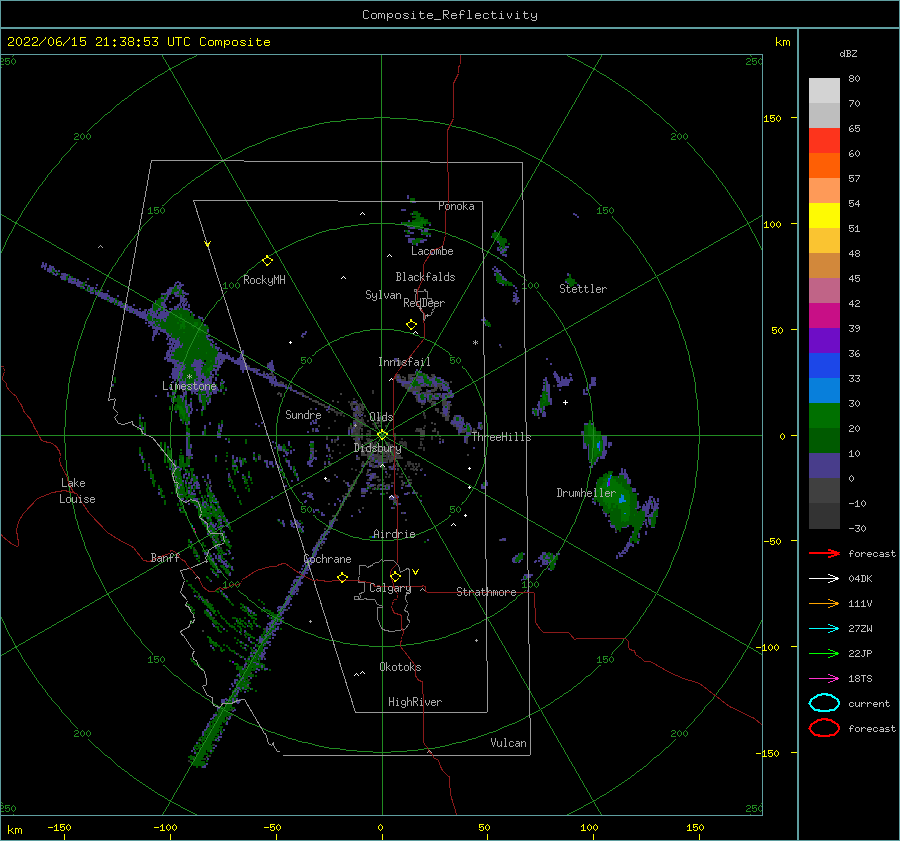The height and width of the screenshot is (841, 900).
Task: Click the white plus marker north of Drumheller
Action: point(565,402)
